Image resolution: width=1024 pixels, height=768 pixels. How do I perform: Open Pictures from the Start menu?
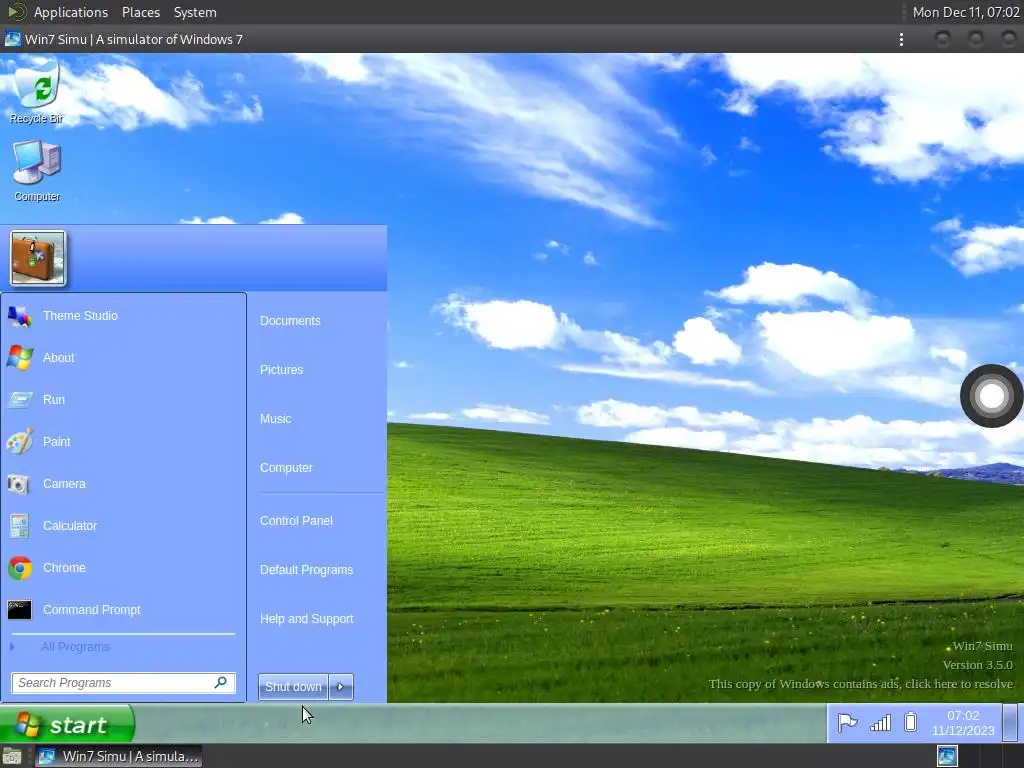point(281,370)
